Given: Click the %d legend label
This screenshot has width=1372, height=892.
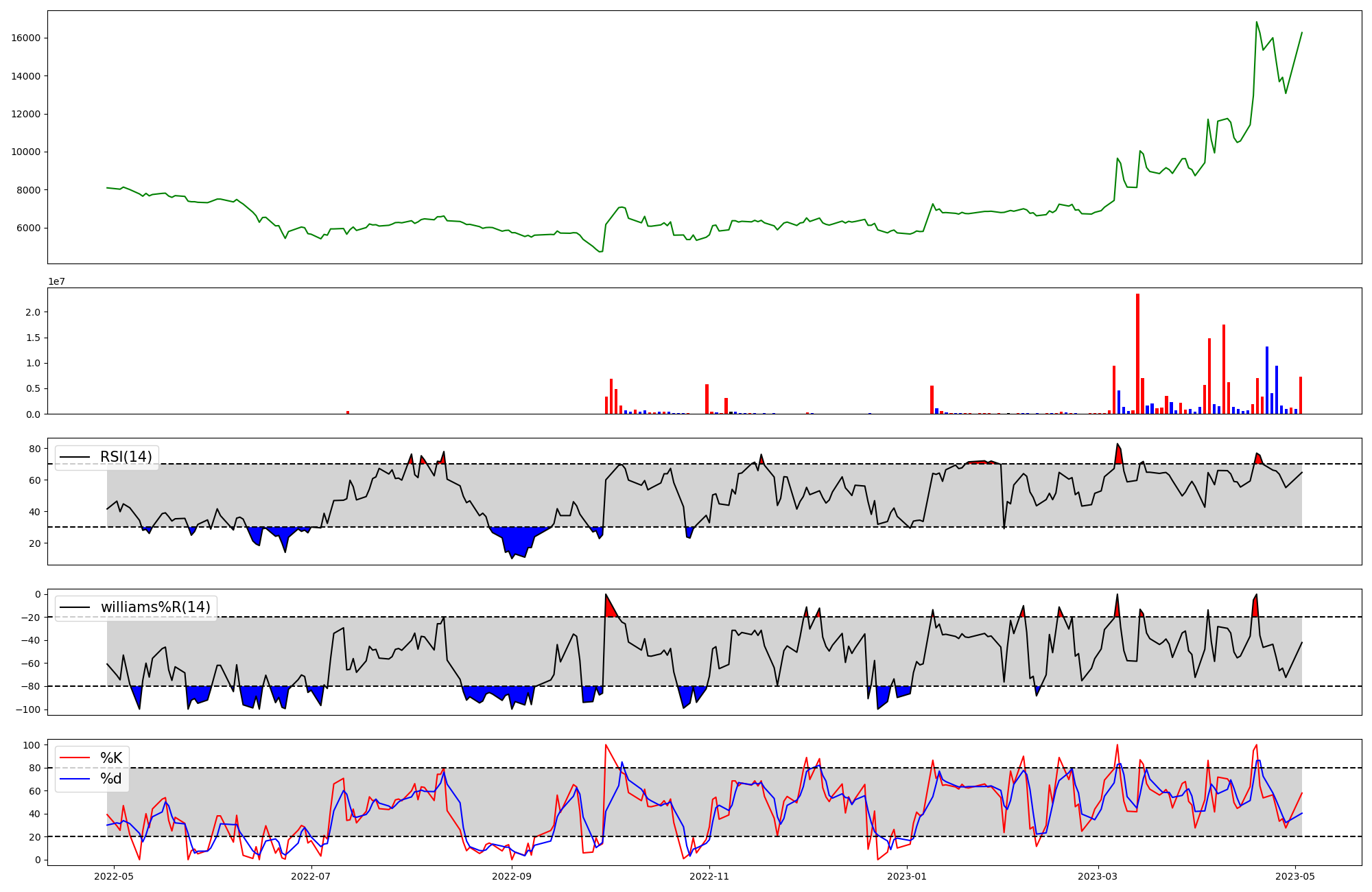Looking at the screenshot, I should tap(111, 779).
